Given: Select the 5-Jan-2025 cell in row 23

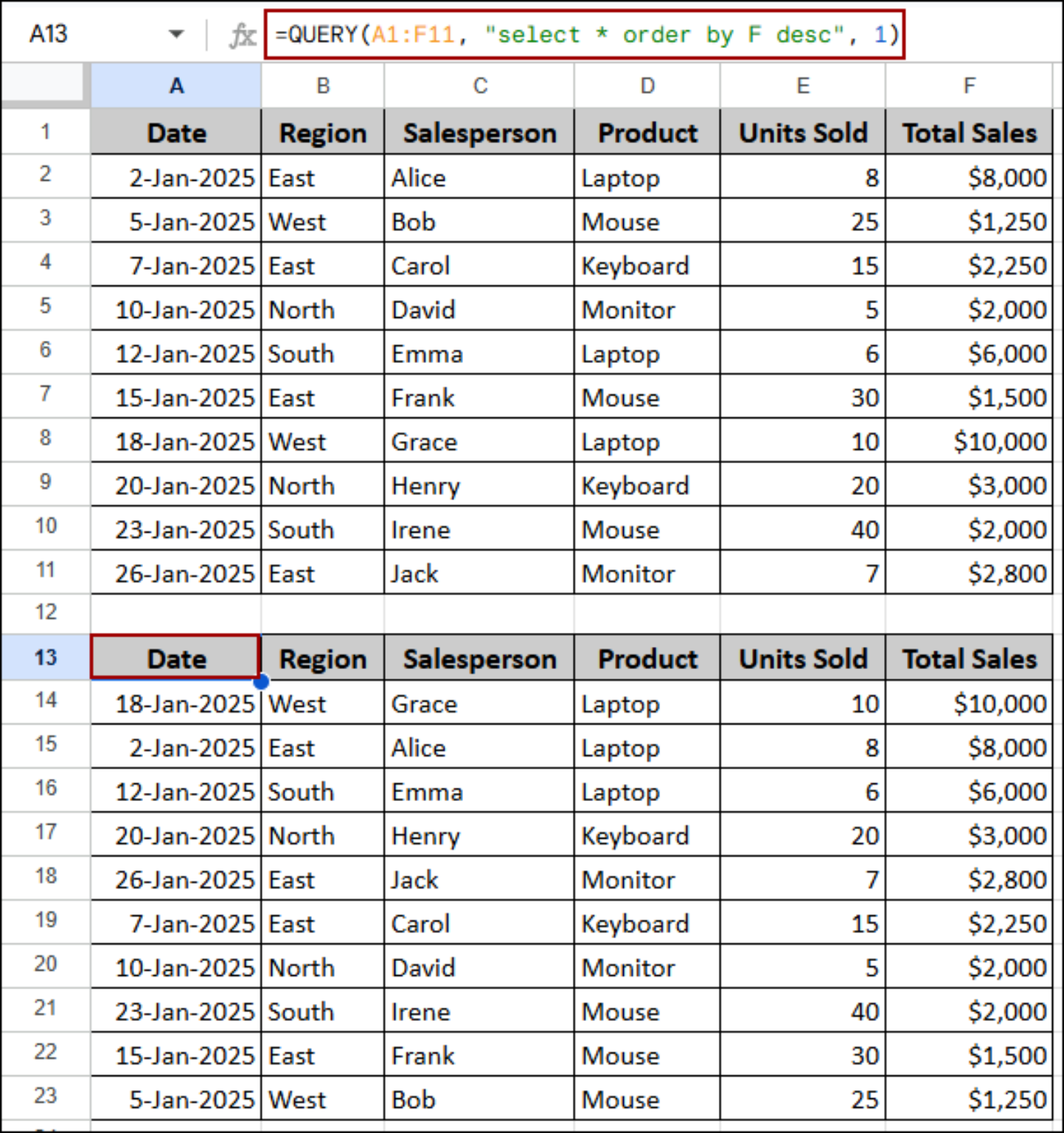Looking at the screenshot, I should pos(176,1099).
